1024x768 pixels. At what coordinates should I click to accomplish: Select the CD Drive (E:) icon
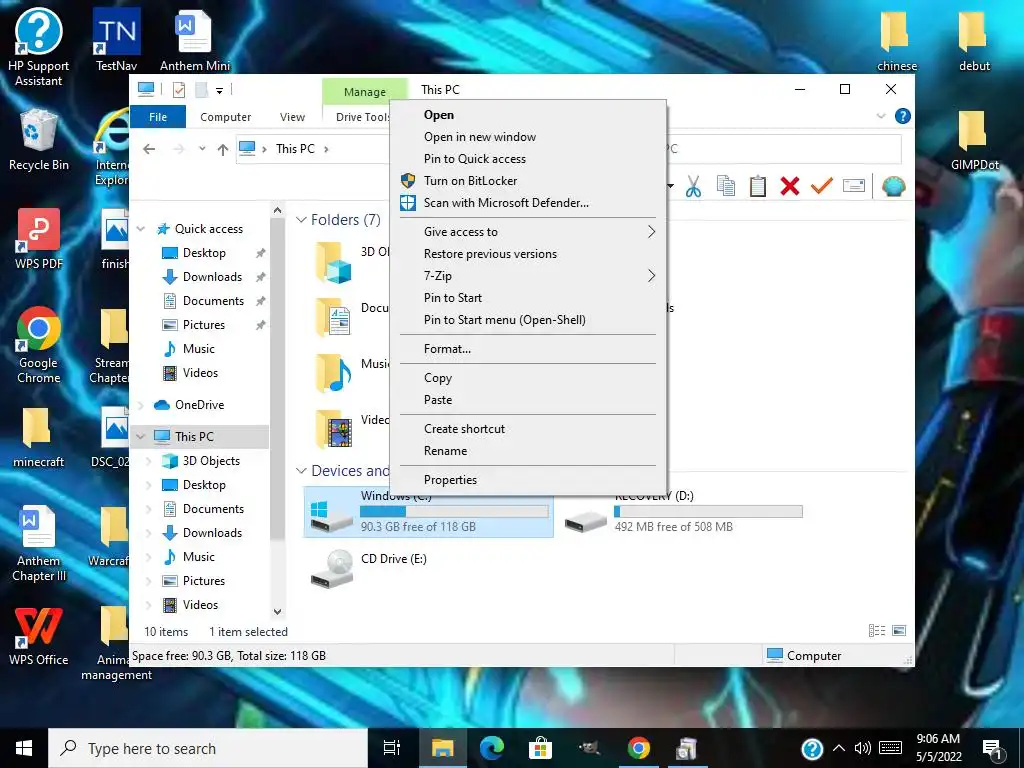tap(332, 568)
